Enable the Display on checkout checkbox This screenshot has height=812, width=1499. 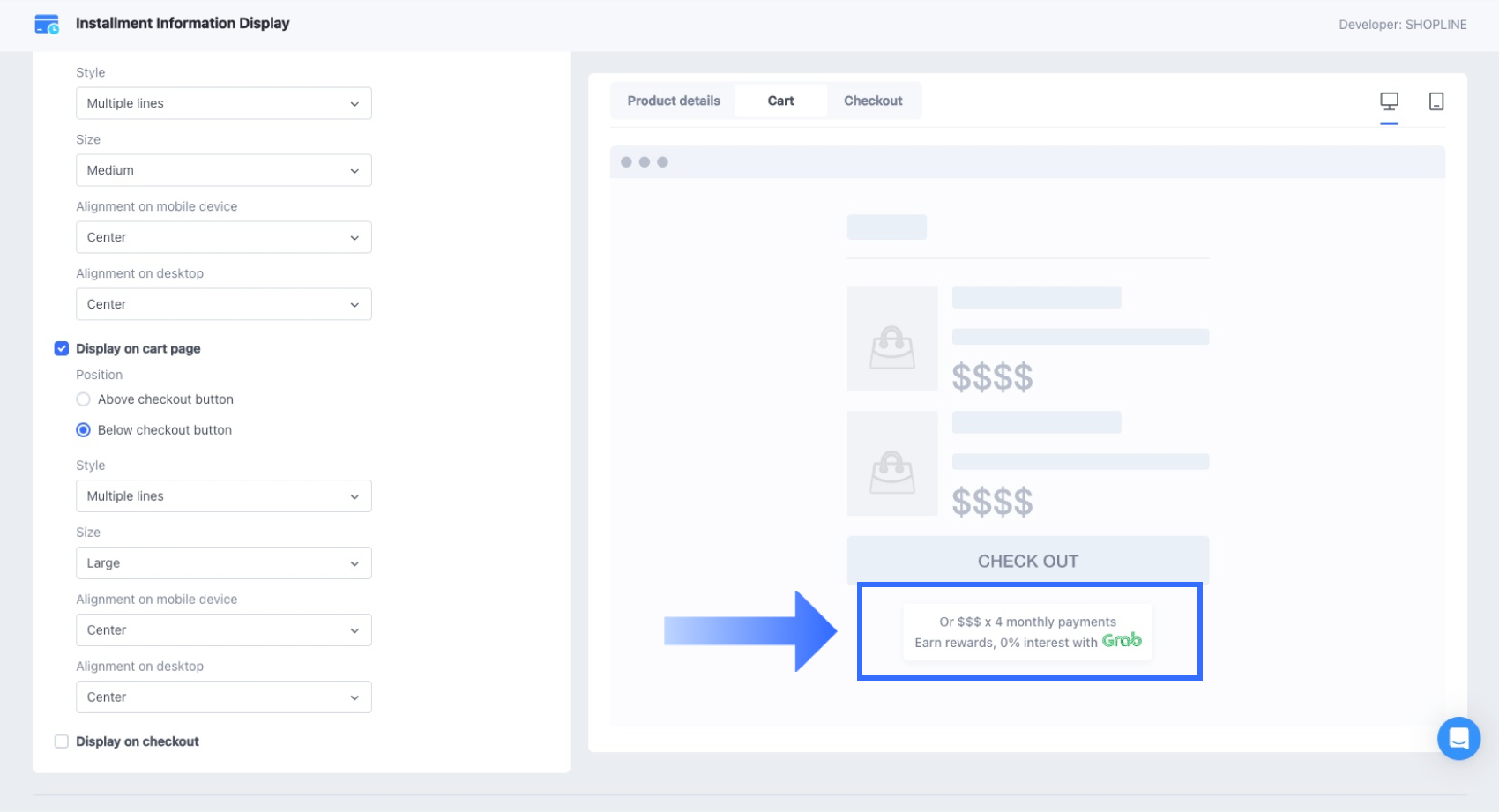[62, 741]
